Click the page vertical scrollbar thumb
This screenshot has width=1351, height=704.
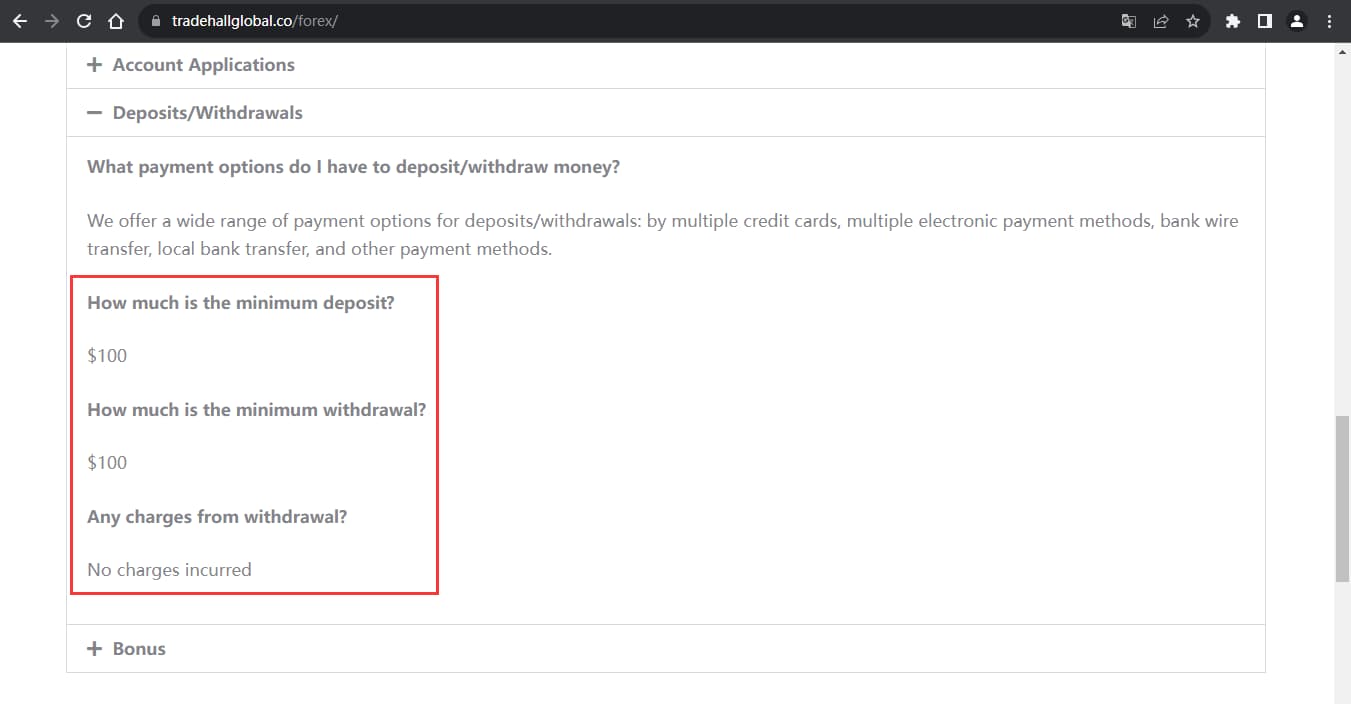tap(1342, 498)
